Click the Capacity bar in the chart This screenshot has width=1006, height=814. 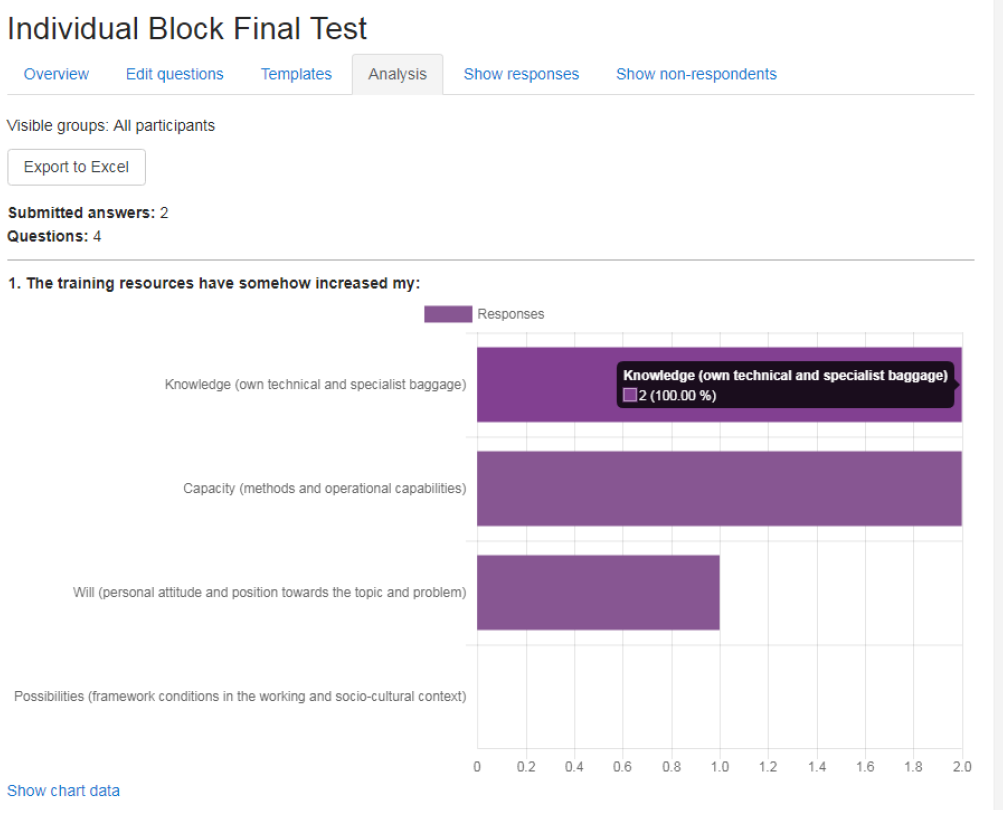pos(720,488)
